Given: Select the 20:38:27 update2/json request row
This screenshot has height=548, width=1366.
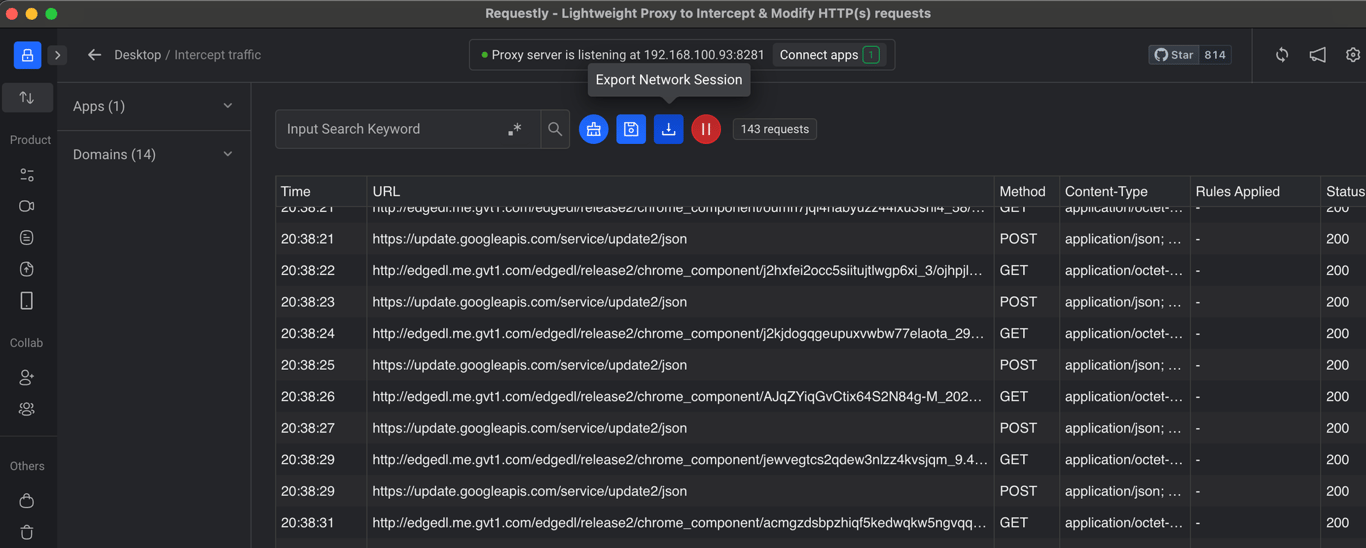Looking at the screenshot, I should (821, 428).
